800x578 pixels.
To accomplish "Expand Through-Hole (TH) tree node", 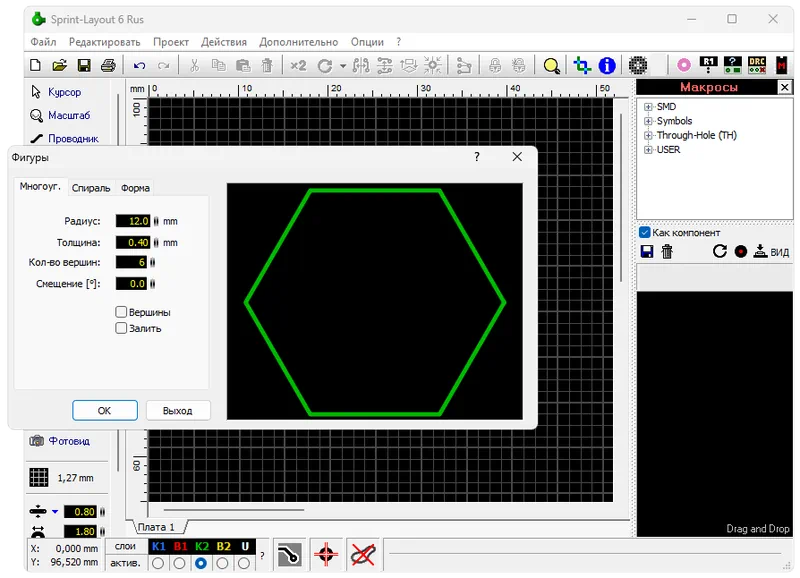I will coord(648,135).
